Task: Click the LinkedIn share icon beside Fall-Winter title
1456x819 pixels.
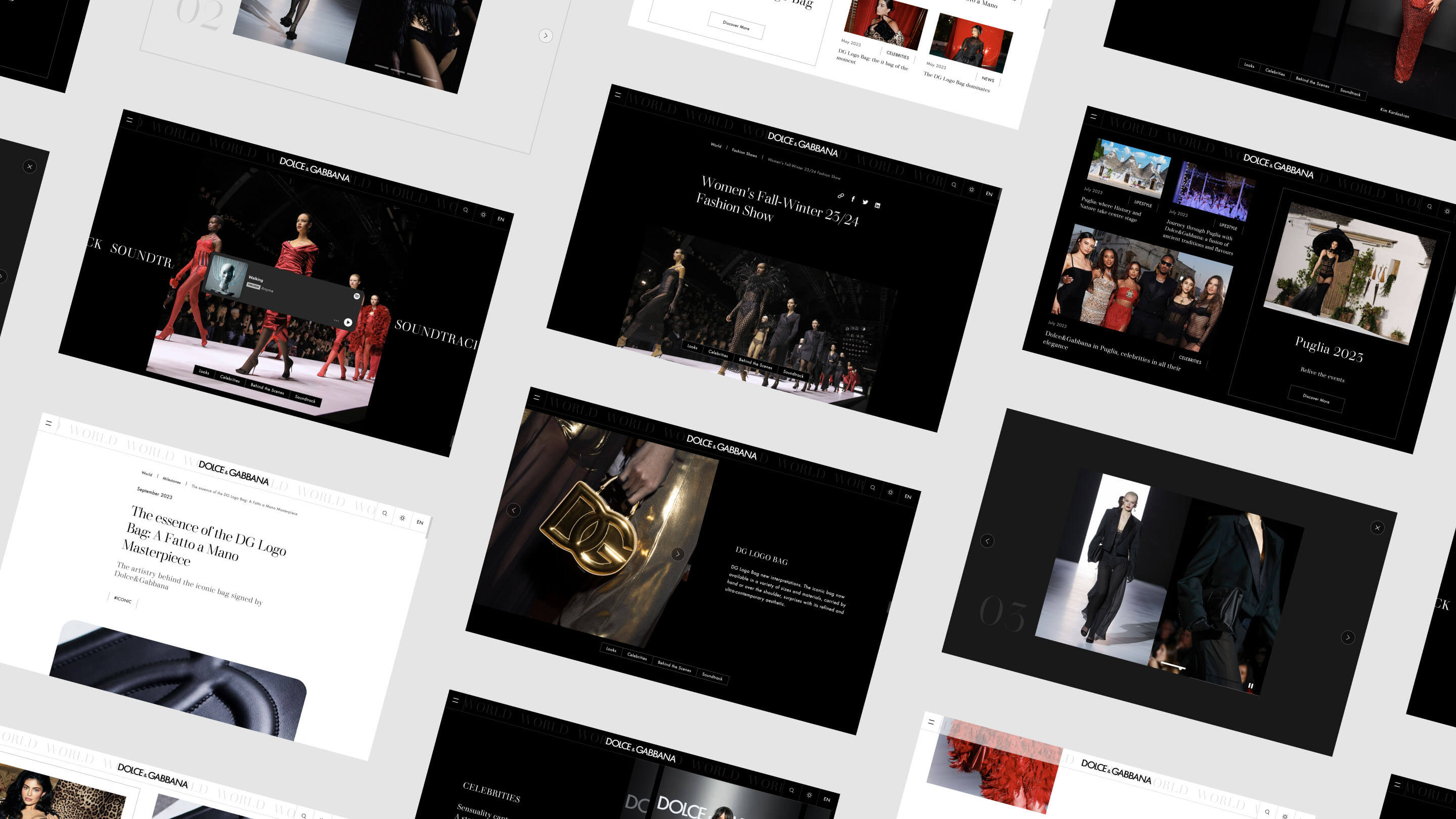Action: 877,206
